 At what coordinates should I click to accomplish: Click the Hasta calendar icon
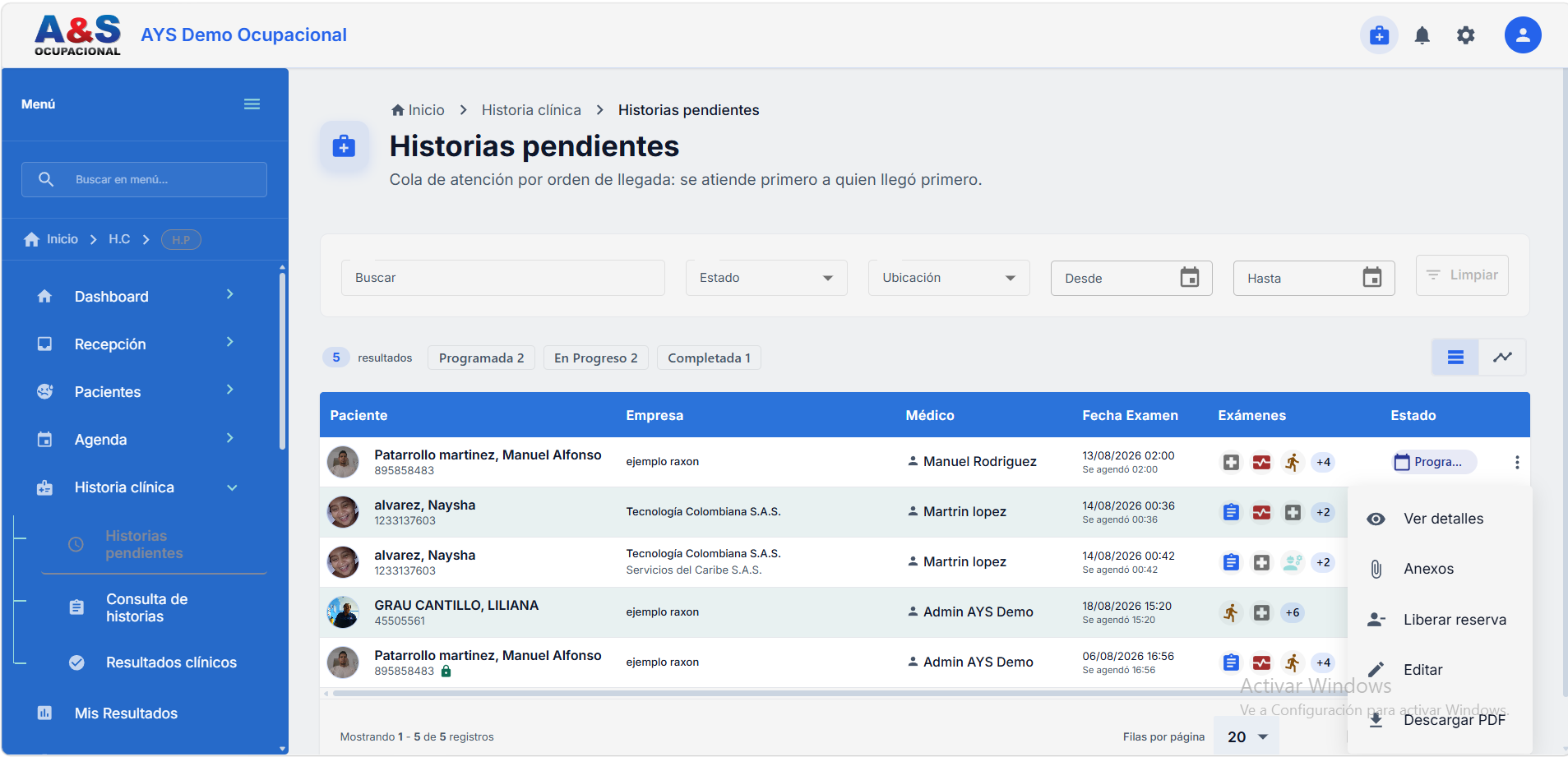point(1371,278)
